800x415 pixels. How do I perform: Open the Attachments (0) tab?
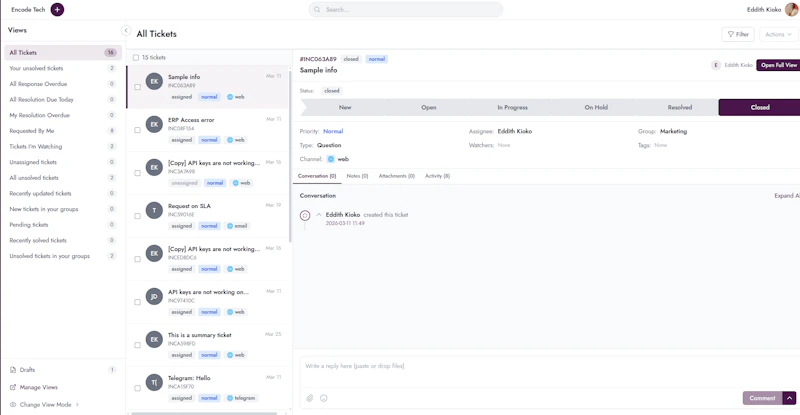click(396, 176)
